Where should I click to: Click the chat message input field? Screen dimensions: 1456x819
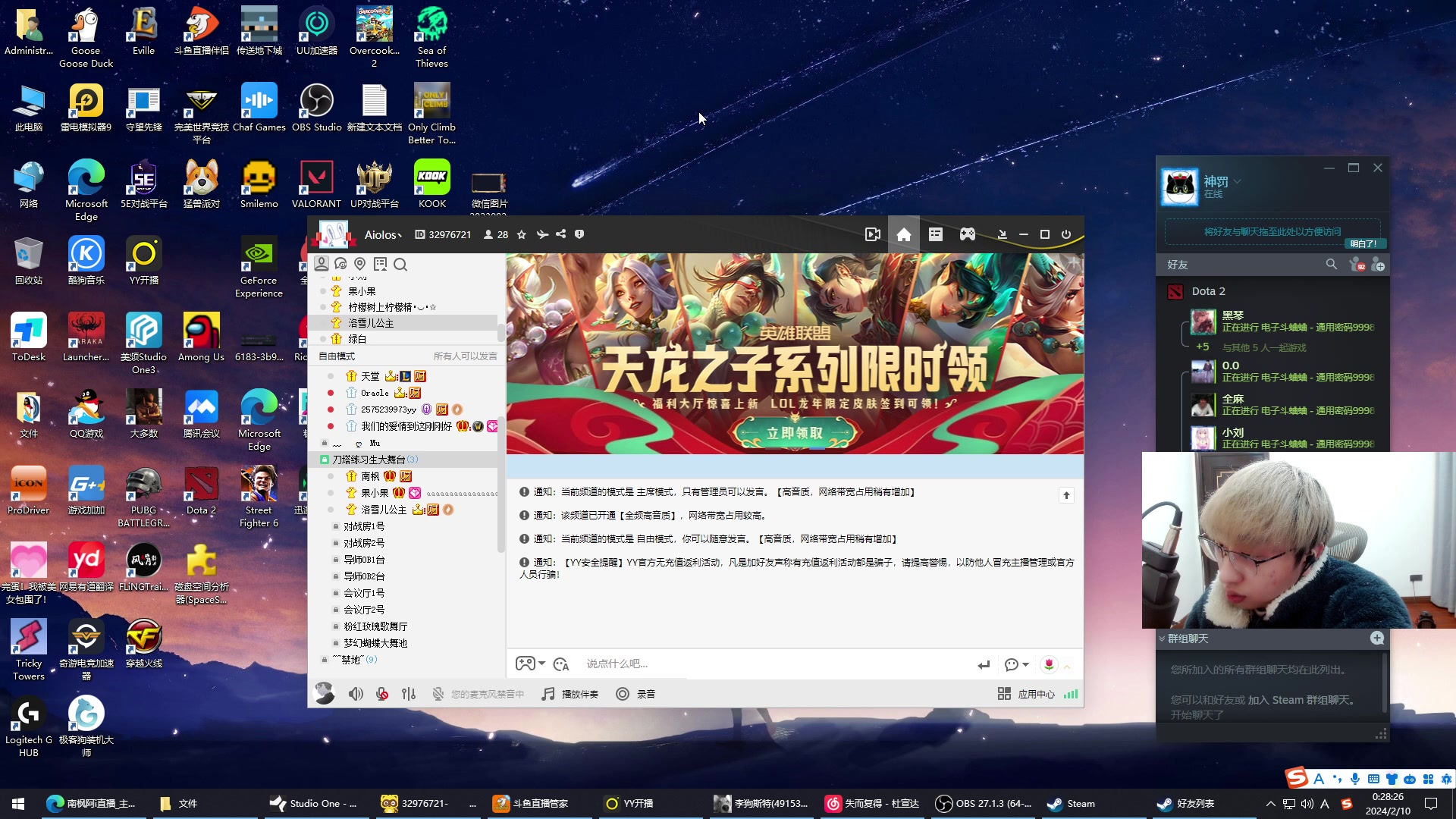coord(773,664)
